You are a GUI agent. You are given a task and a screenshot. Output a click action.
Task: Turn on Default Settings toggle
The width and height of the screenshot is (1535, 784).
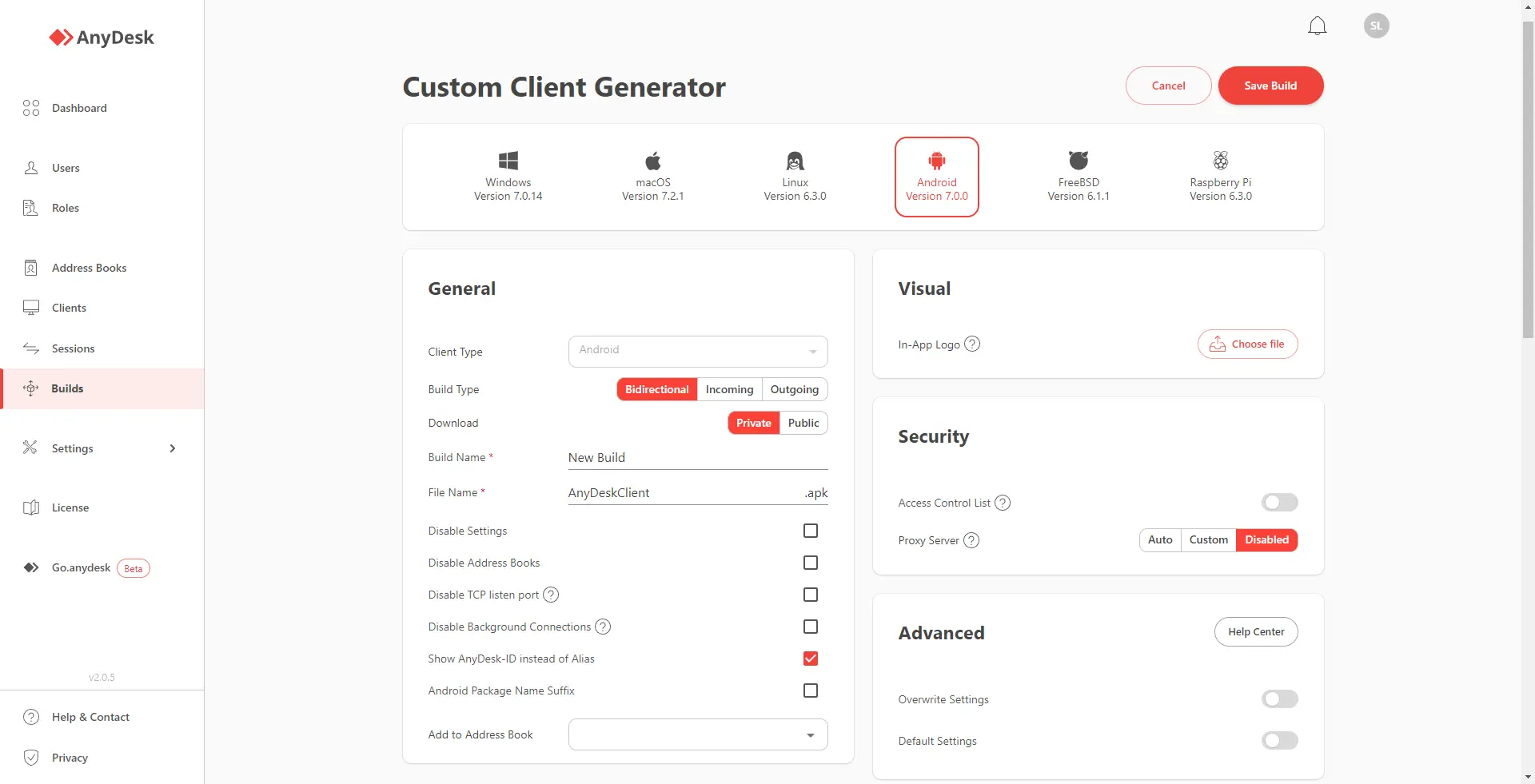(x=1279, y=741)
